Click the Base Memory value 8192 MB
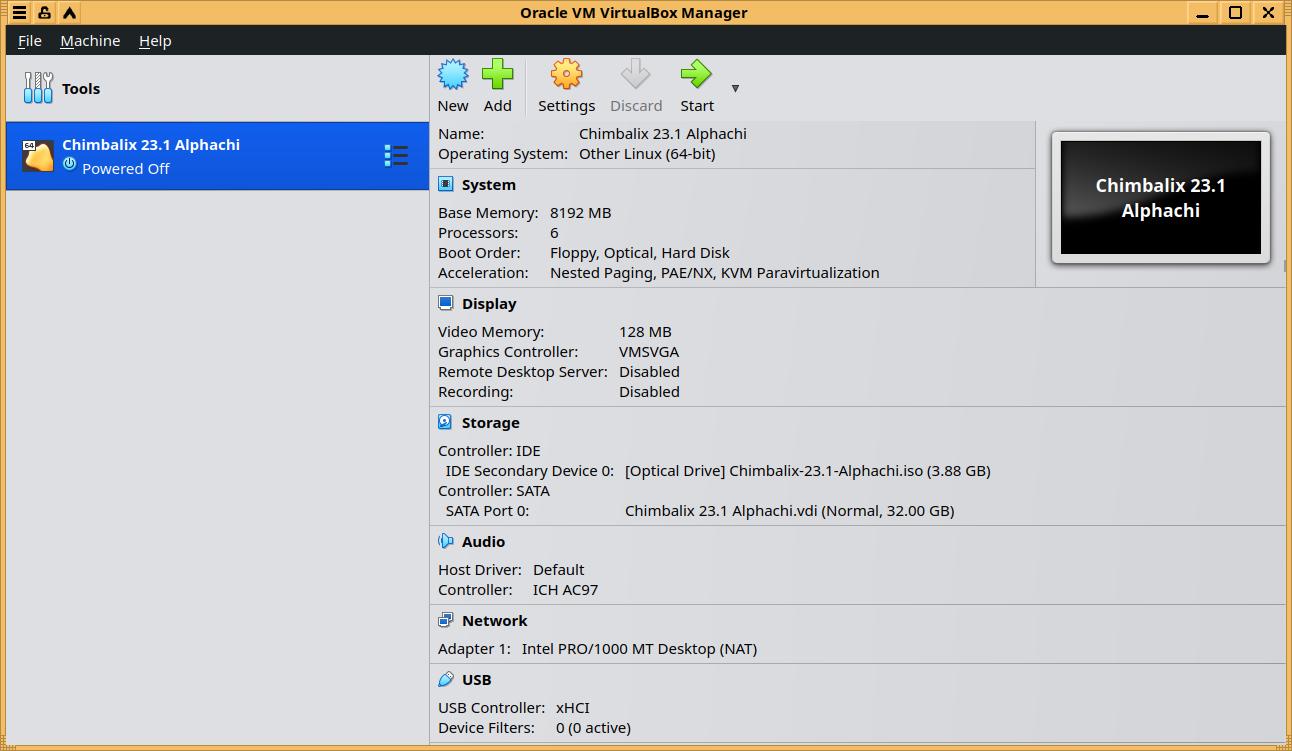 pyautogui.click(x=580, y=213)
